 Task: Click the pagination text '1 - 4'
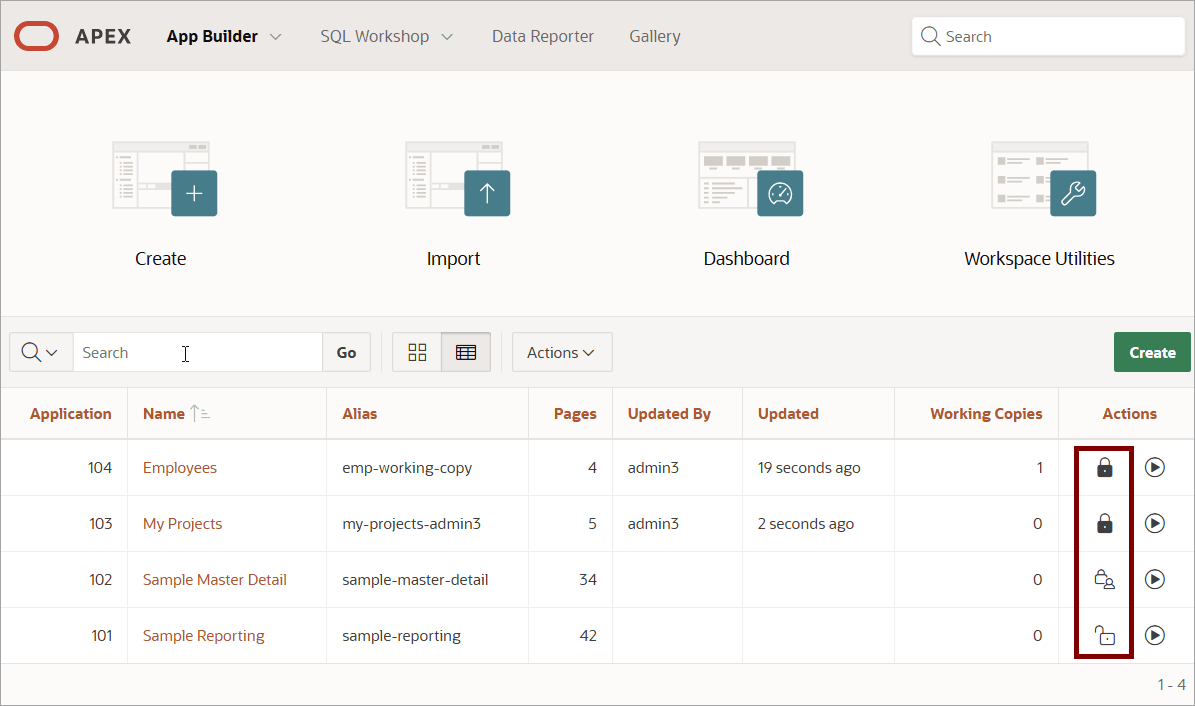click(x=1171, y=685)
